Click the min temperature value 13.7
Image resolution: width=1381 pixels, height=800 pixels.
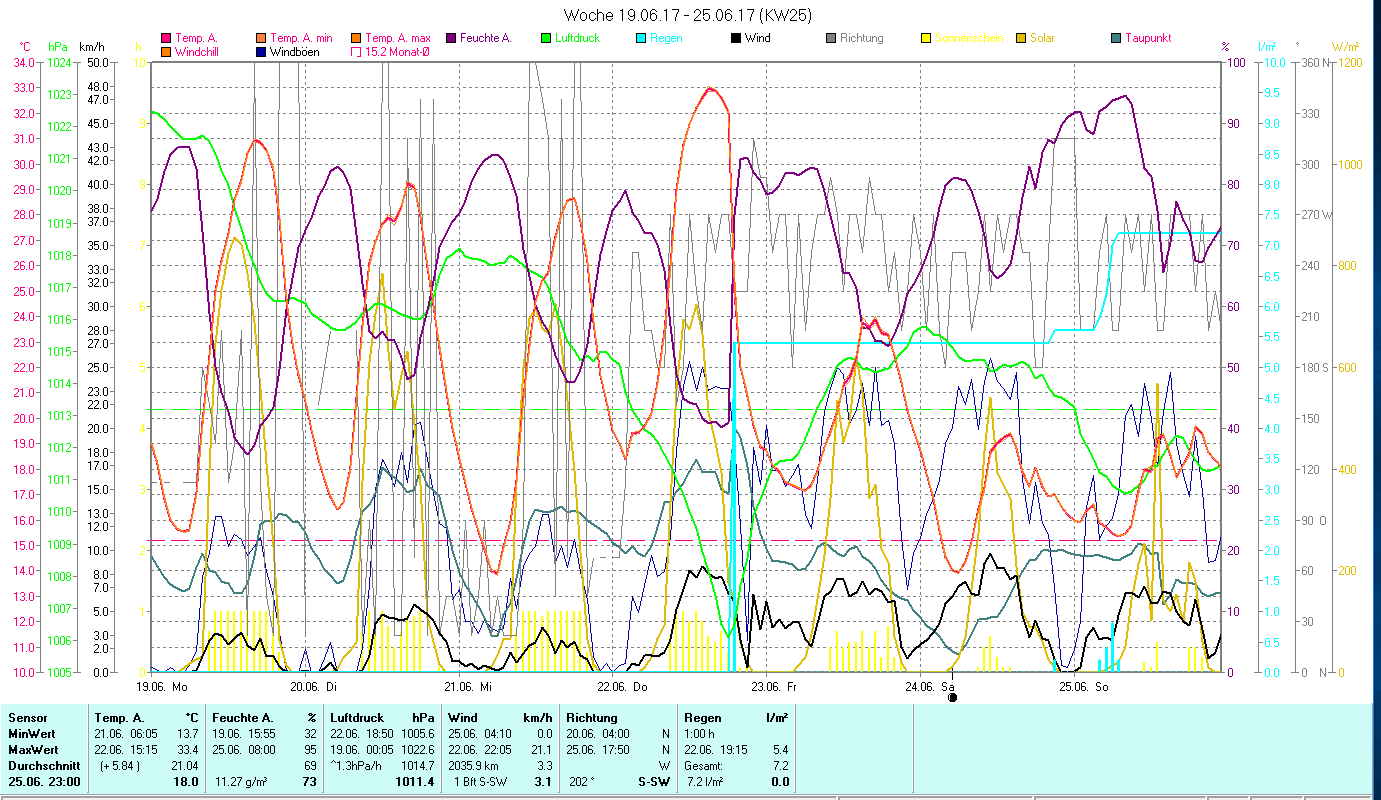pos(190,734)
